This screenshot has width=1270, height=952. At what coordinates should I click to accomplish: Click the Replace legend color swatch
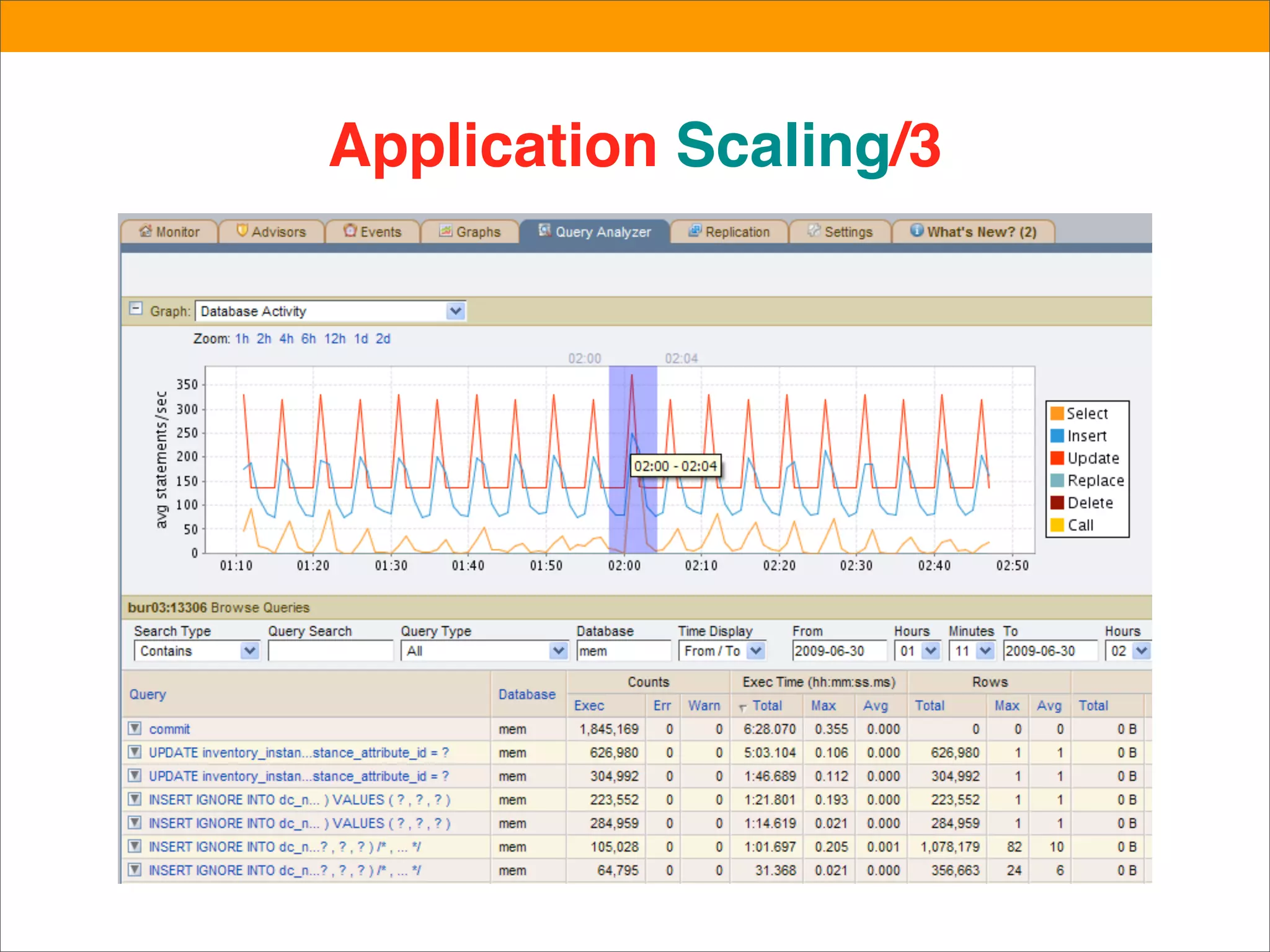pyautogui.click(x=1057, y=480)
